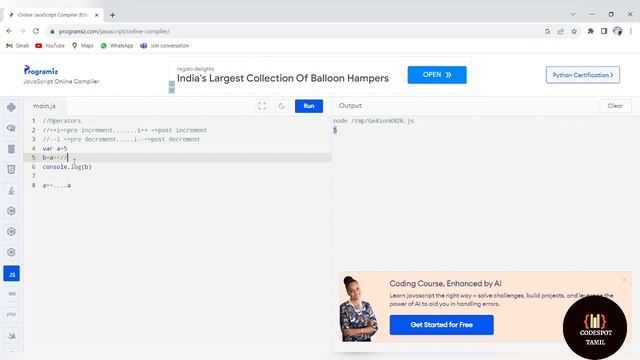This screenshot has height=360, width=640.
Task: Open Google icon in address bar
Action: pyautogui.click(x=547, y=31)
